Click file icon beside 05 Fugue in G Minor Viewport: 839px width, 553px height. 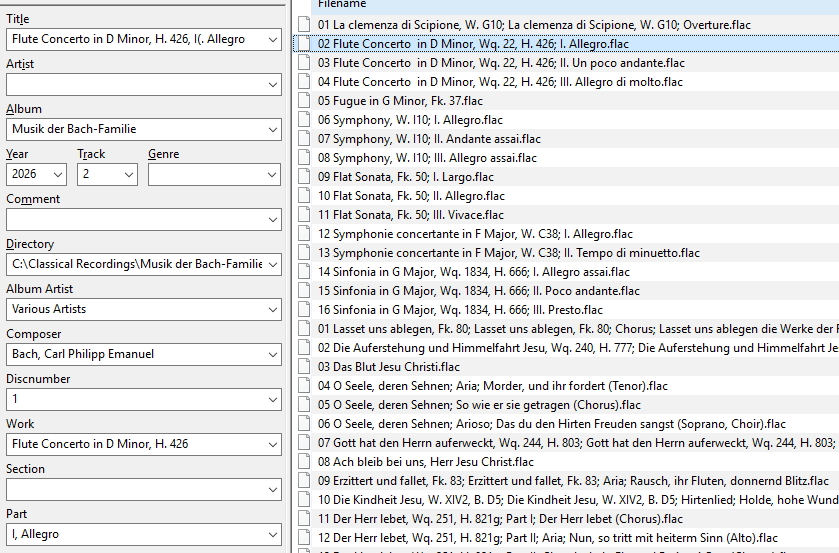click(306, 101)
